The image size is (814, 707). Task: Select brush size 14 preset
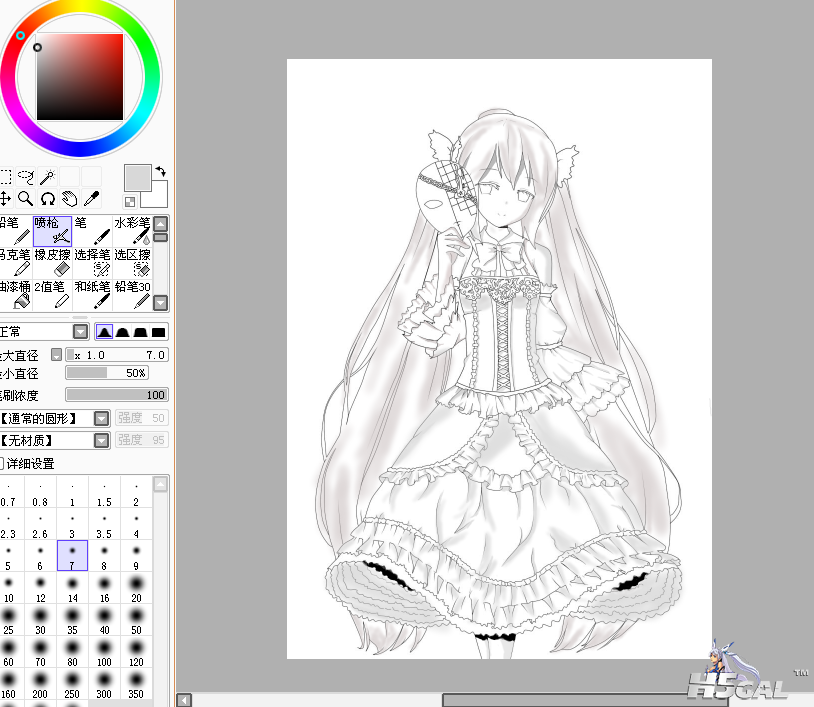72,588
